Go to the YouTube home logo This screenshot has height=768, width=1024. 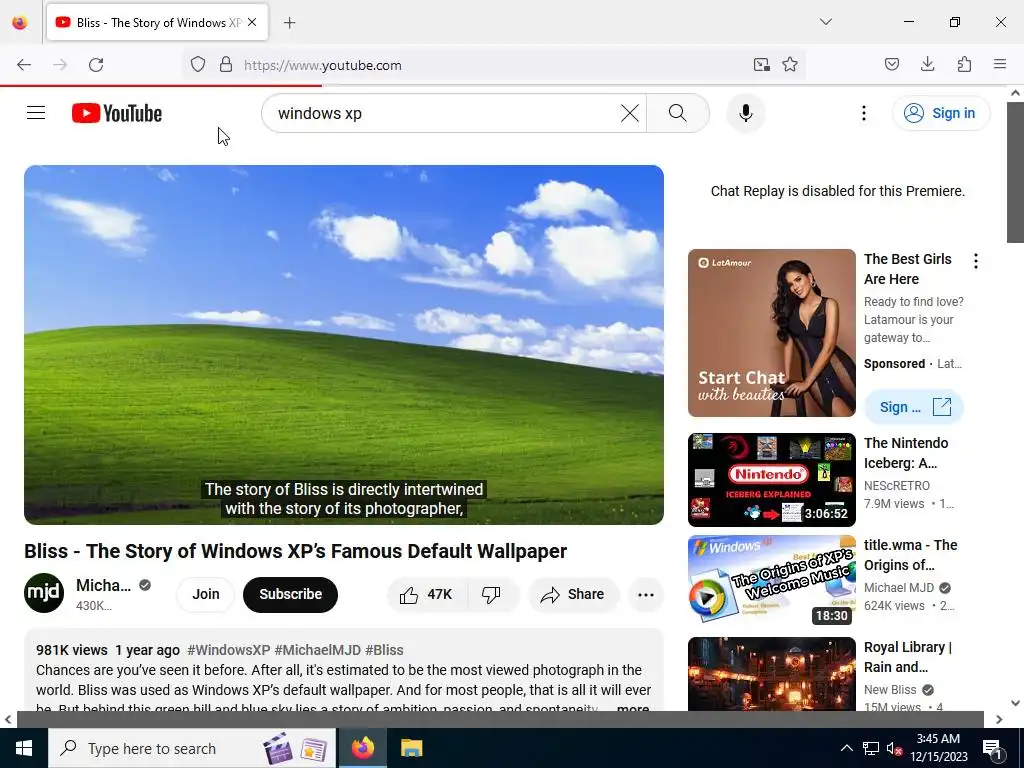coord(117,113)
